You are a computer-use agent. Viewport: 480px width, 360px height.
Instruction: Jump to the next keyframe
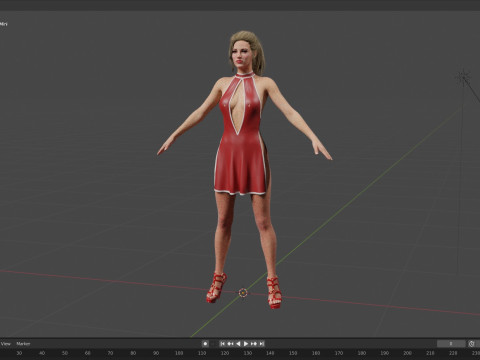click(254, 344)
